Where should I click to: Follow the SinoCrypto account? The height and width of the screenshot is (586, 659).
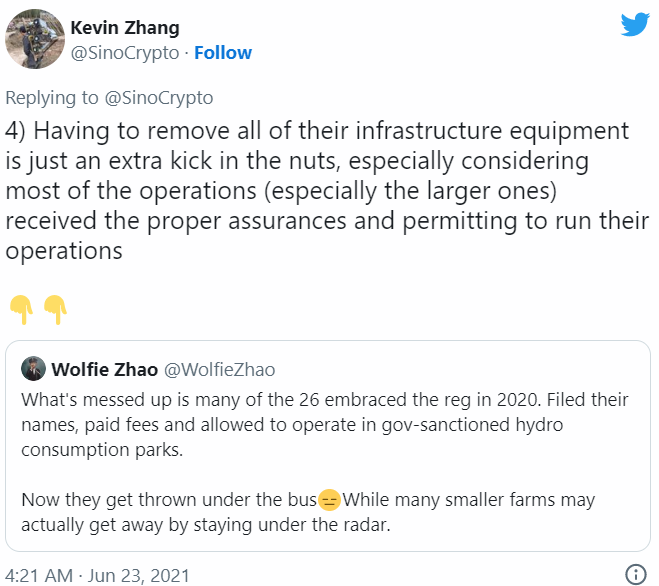pos(223,52)
